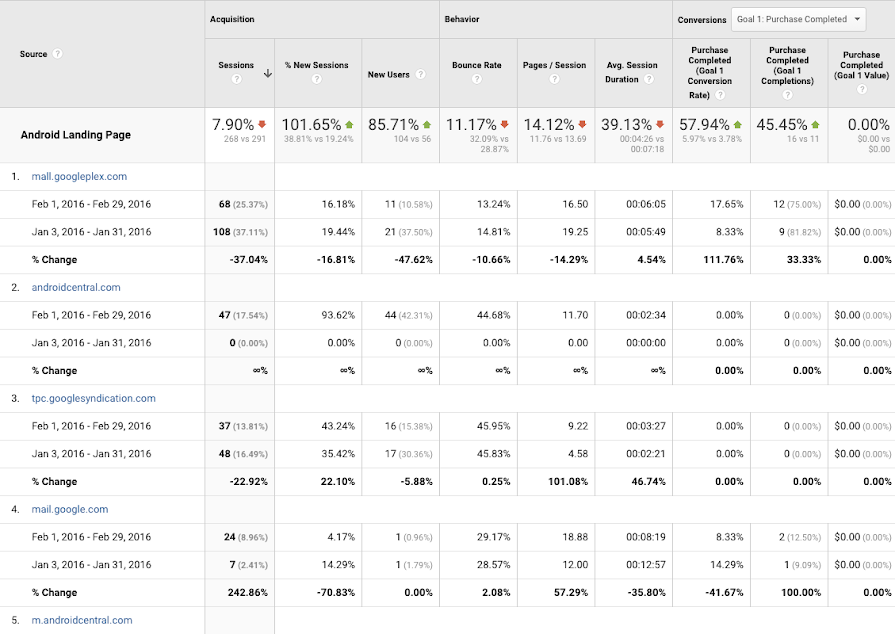Sort by New Users column header
895x634 pixels.
click(388, 75)
